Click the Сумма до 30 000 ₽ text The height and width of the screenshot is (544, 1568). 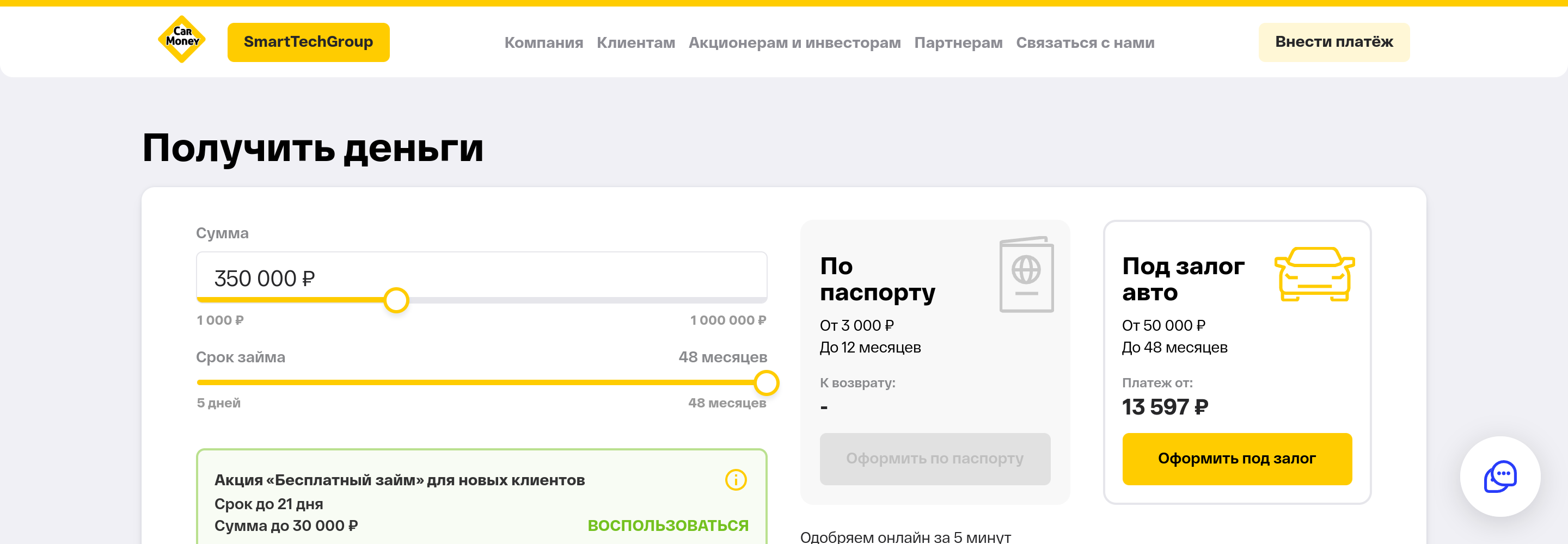pyautogui.click(x=286, y=526)
